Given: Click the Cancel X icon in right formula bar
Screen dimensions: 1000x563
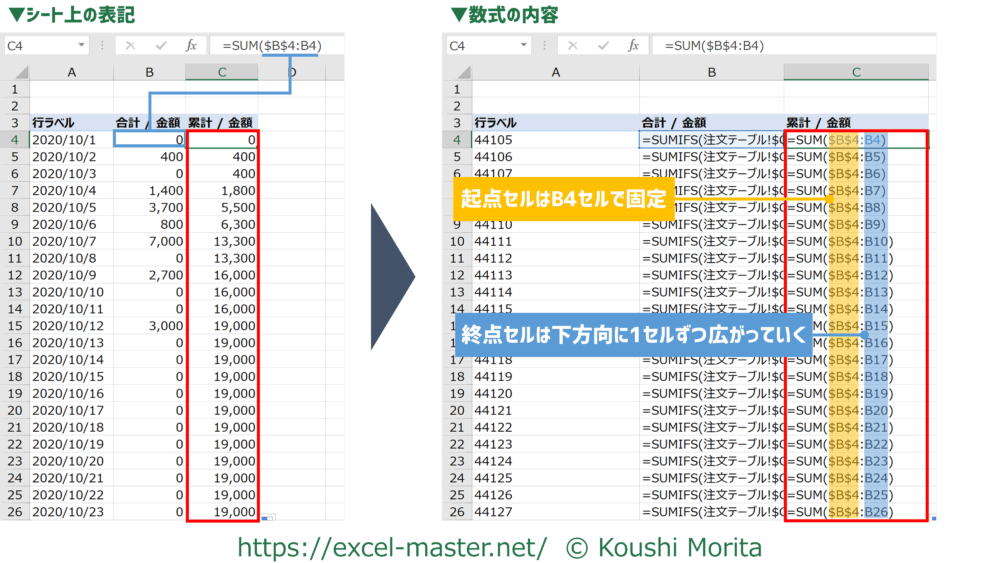Looking at the screenshot, I should pos(571,46).
